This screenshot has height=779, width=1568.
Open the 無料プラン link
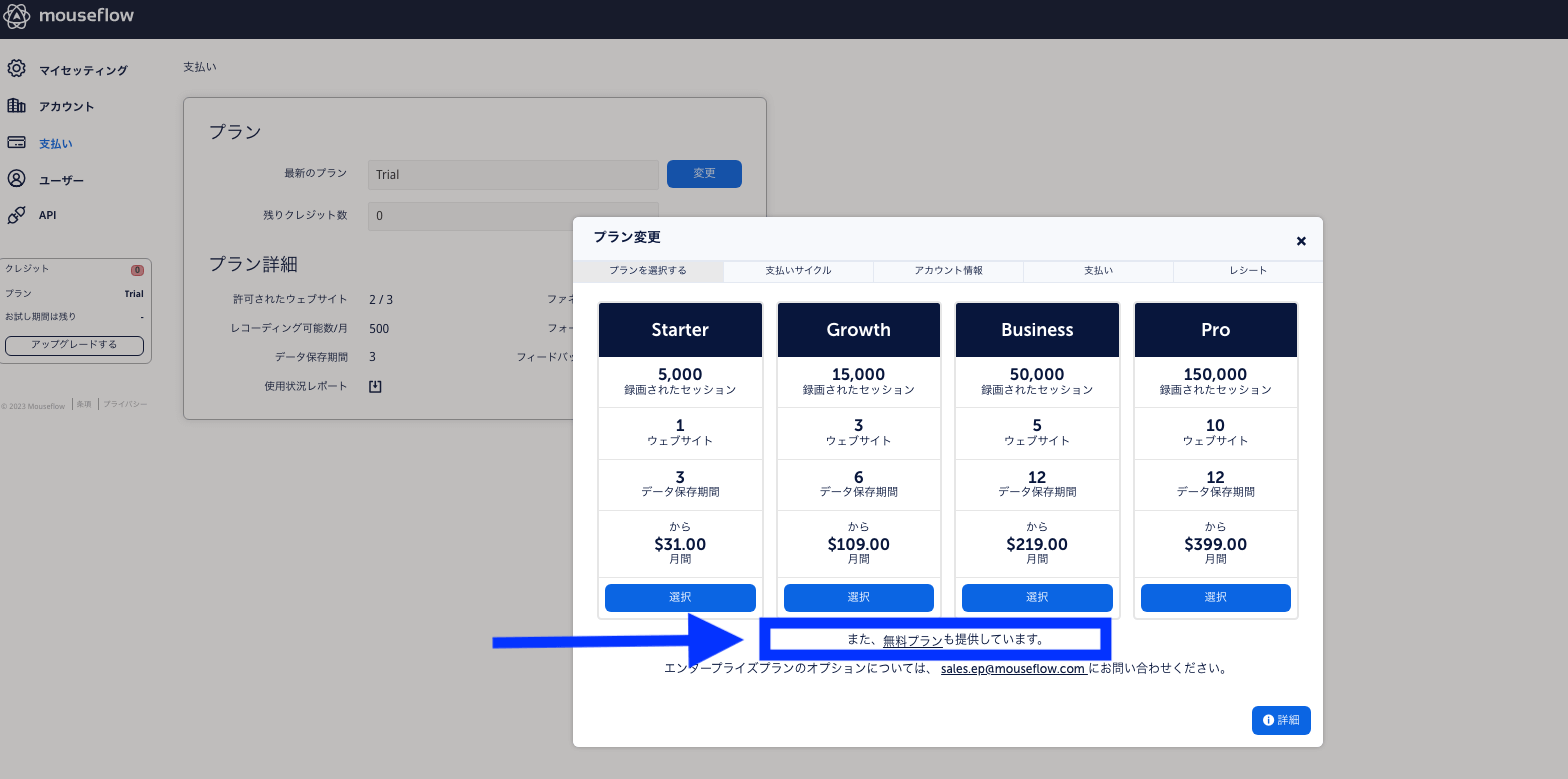(x=913, y=640)
